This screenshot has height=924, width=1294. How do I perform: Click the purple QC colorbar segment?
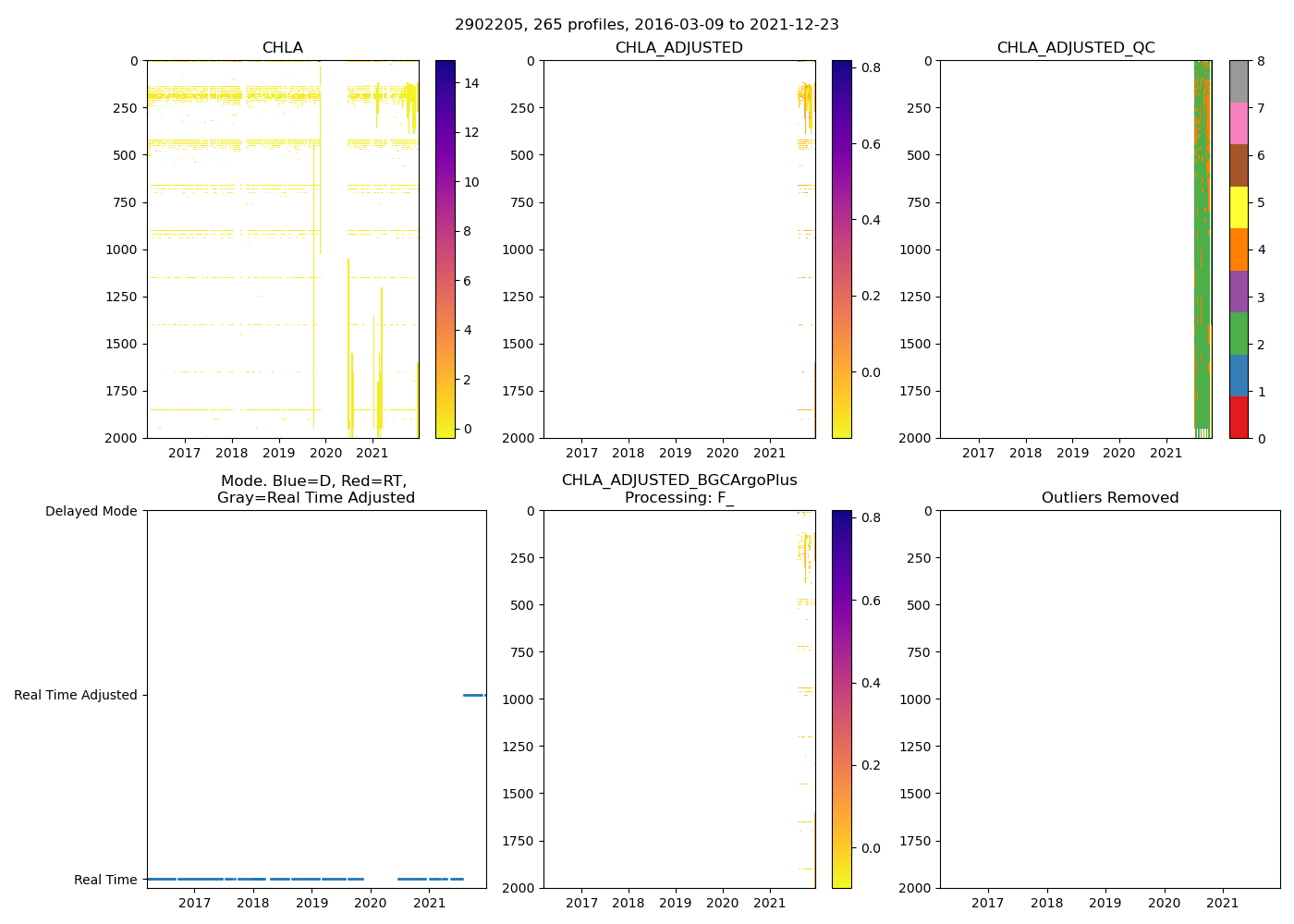1239,291
